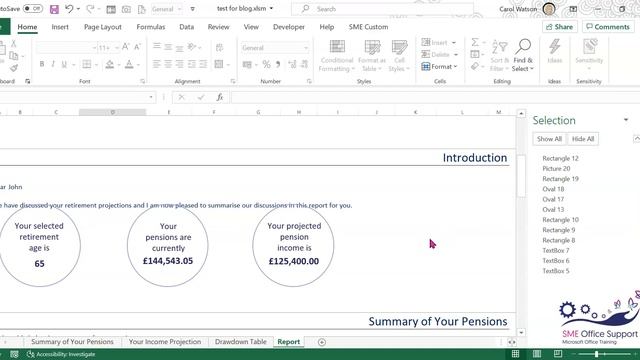Image resolution: width=640 pixels, height=360 pixels.
Task: Switch to Your Income Projection sheet
Action: (165, 342)
